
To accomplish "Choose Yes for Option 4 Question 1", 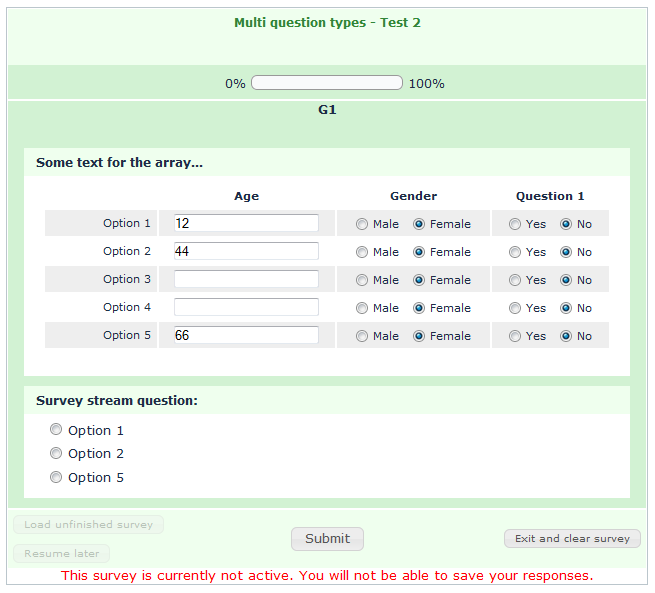I will (x=515, y=308).
